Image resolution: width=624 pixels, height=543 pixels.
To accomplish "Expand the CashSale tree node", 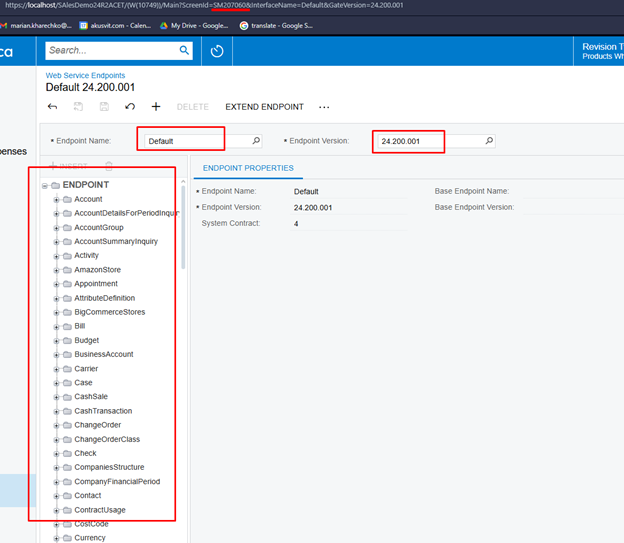I will pos(56,397).
